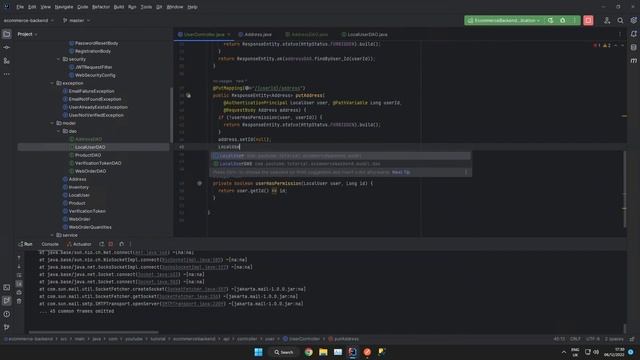The image size is (640, 360).
Task: Open Notifications bell icon
Action: click(633, 34)
